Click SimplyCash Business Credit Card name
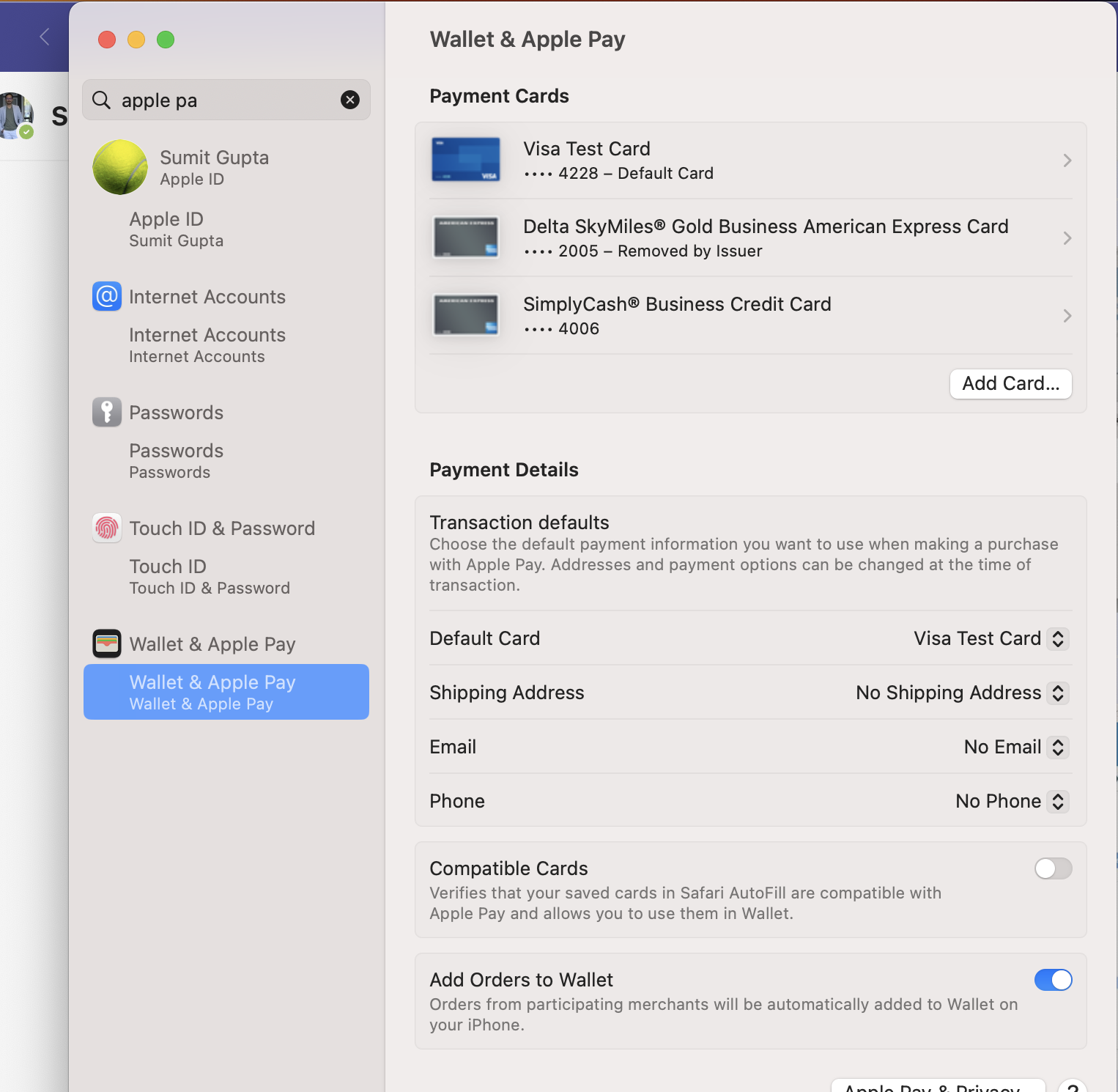The width and height of the screenshot is (1118, 1092). [x=677, y=304]
